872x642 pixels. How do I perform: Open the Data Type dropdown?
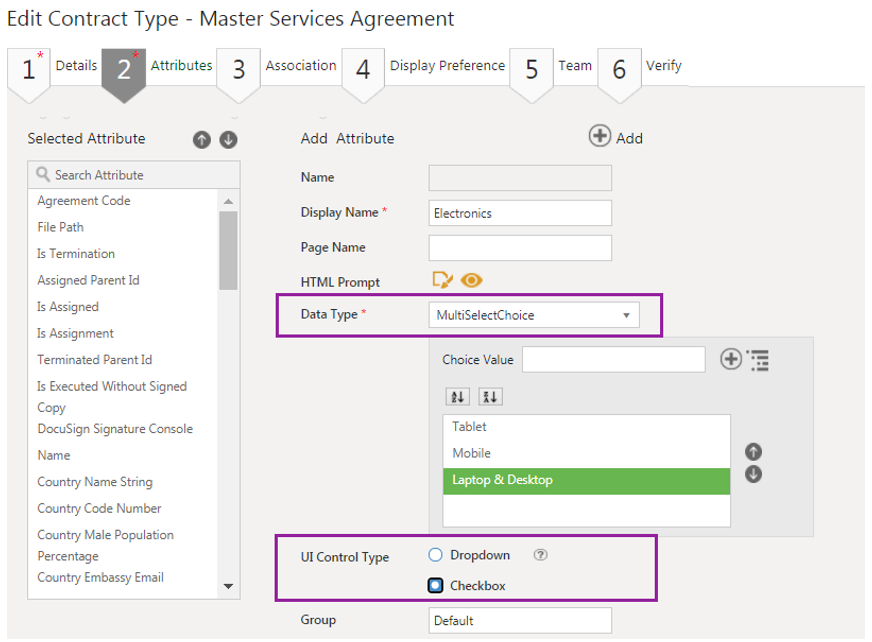pos(534,315)
